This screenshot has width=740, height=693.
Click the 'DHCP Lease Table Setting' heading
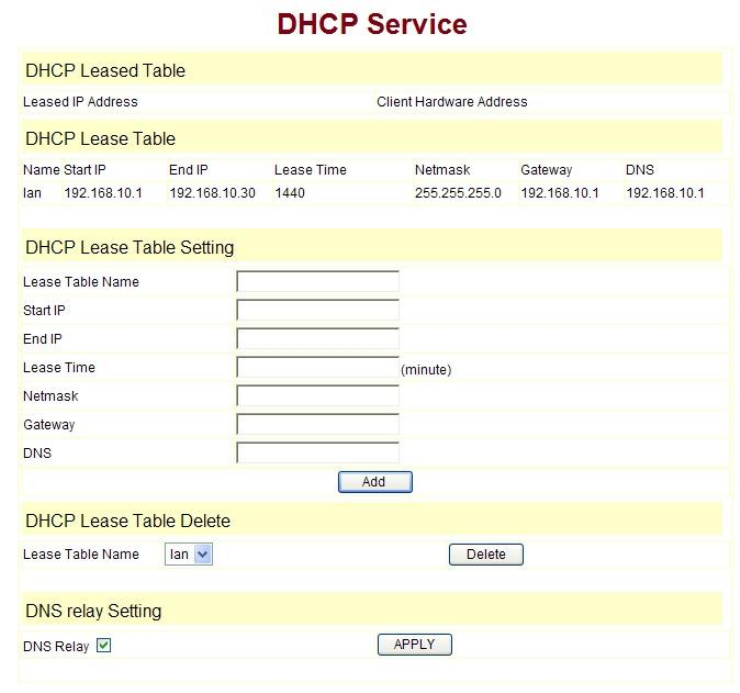pos(130,248)
